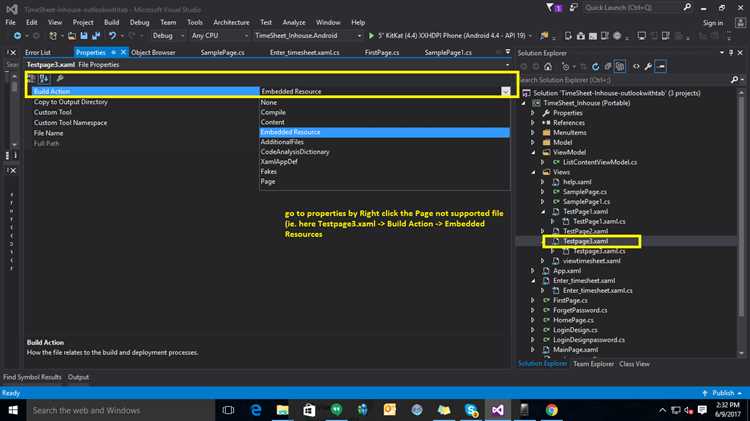
Task: Choose Content in the Build Action list
Action: point(385,122)
